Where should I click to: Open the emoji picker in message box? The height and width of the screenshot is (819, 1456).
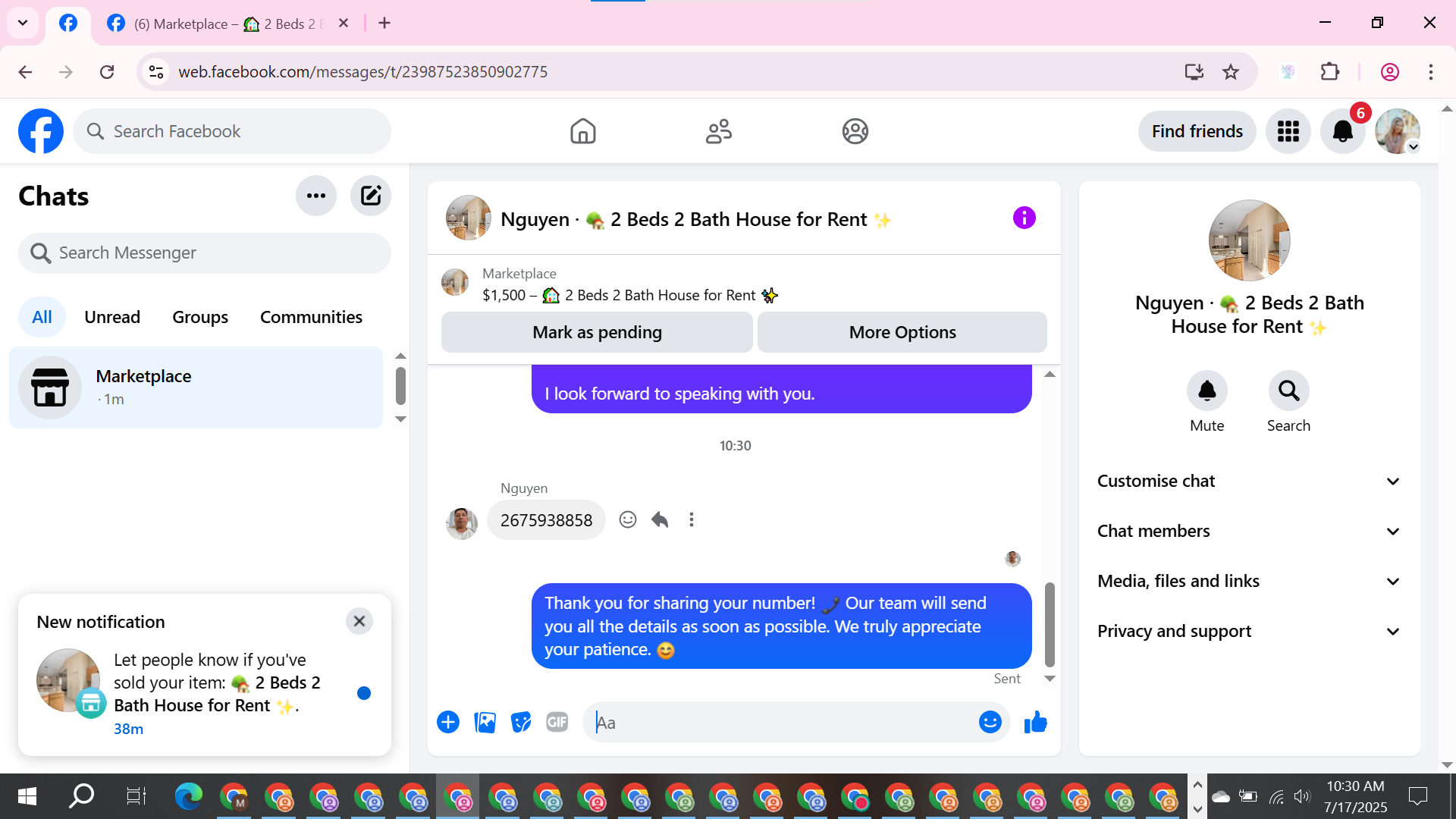[990, 722]
